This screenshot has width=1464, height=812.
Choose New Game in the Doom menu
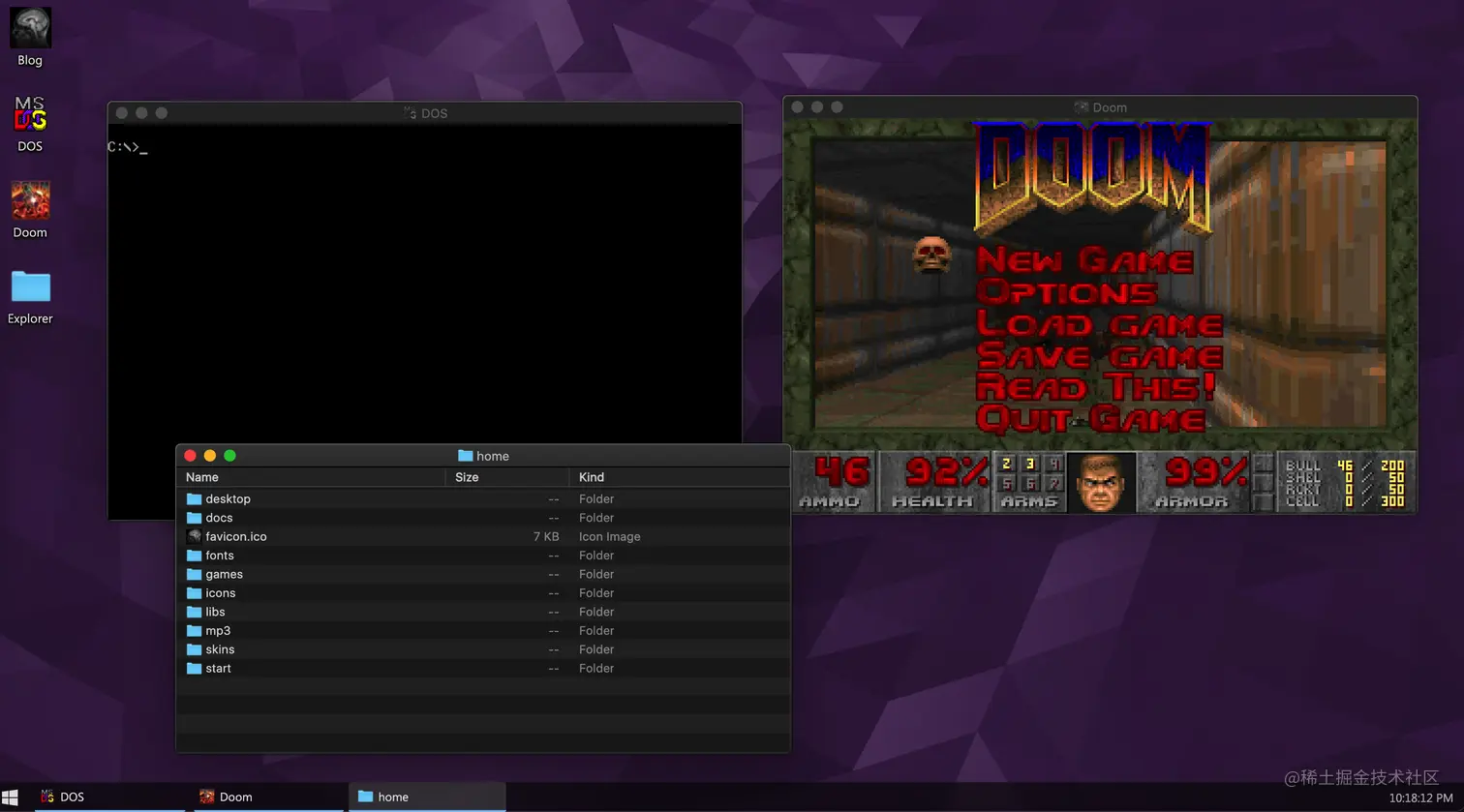(1084, 260)
